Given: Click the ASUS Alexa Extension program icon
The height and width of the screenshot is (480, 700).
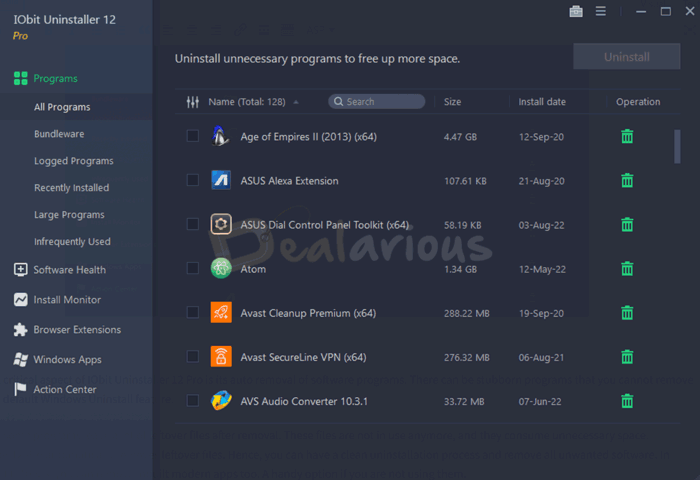Looking at the screenshot, I should coord(221,180).
